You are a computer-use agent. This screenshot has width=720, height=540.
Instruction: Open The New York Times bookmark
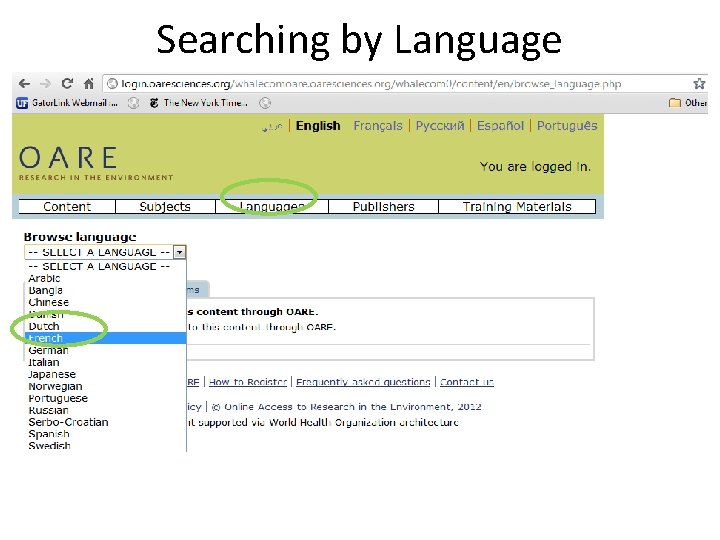pyautogui.click(x=198, y=103)
